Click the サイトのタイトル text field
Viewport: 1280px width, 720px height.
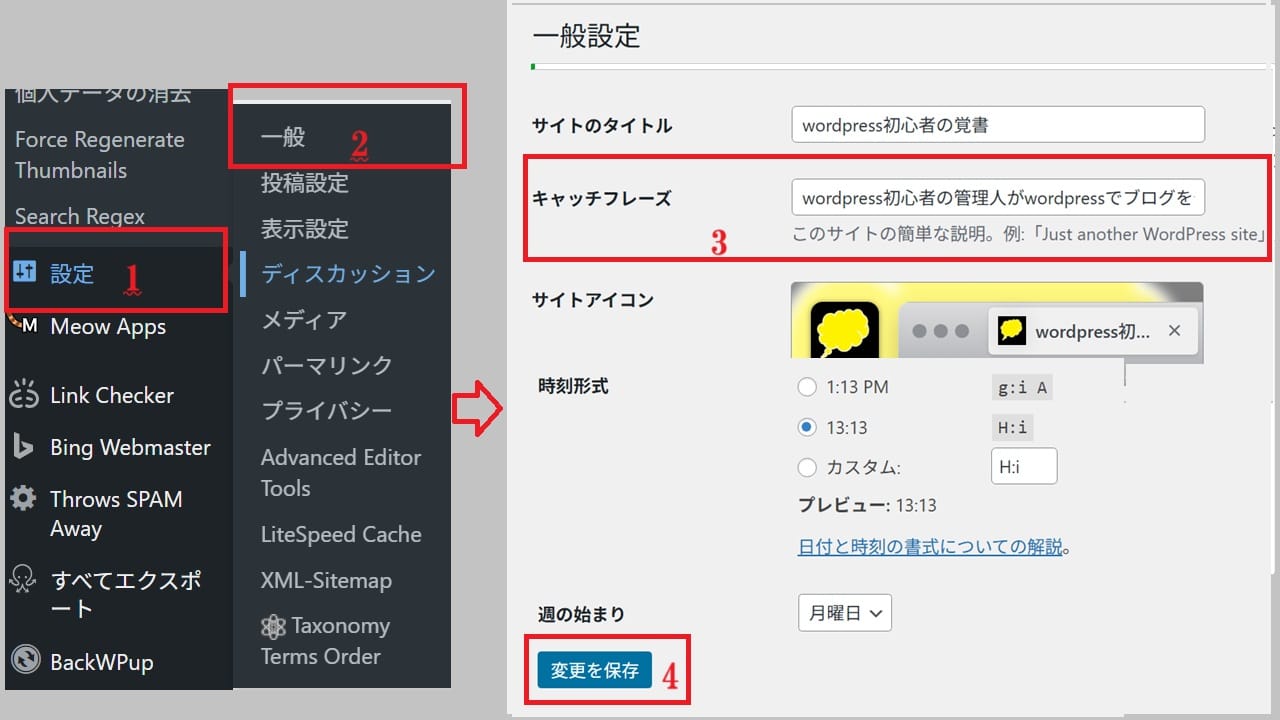pyautogui.click(x=997, y=125)
